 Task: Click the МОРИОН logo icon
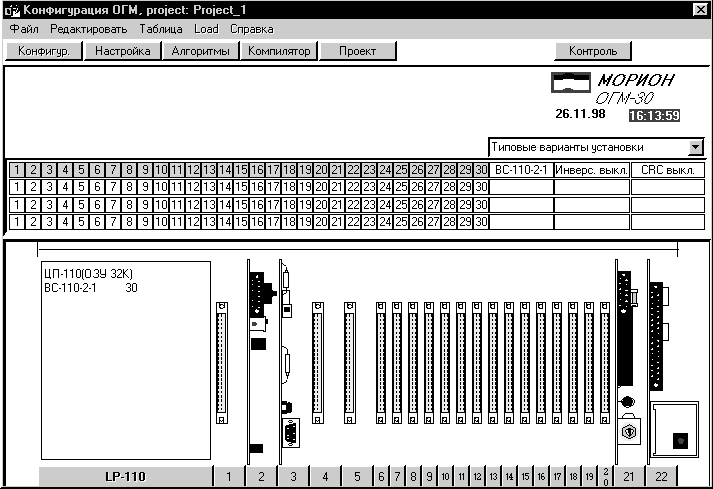pyautogui.click(x=571, y=82)
